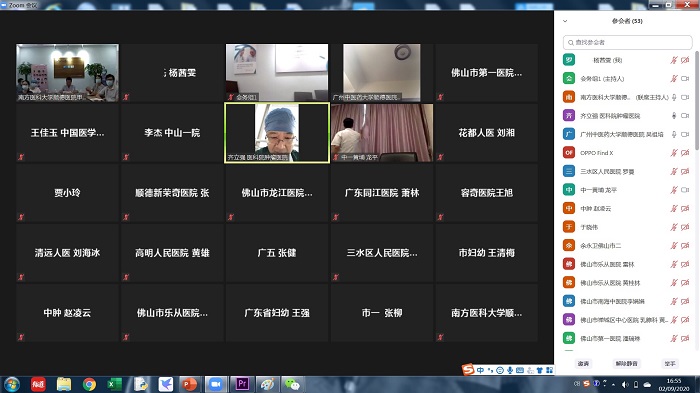Select the 南方医科大学 conference room video tile

[67, 72]
